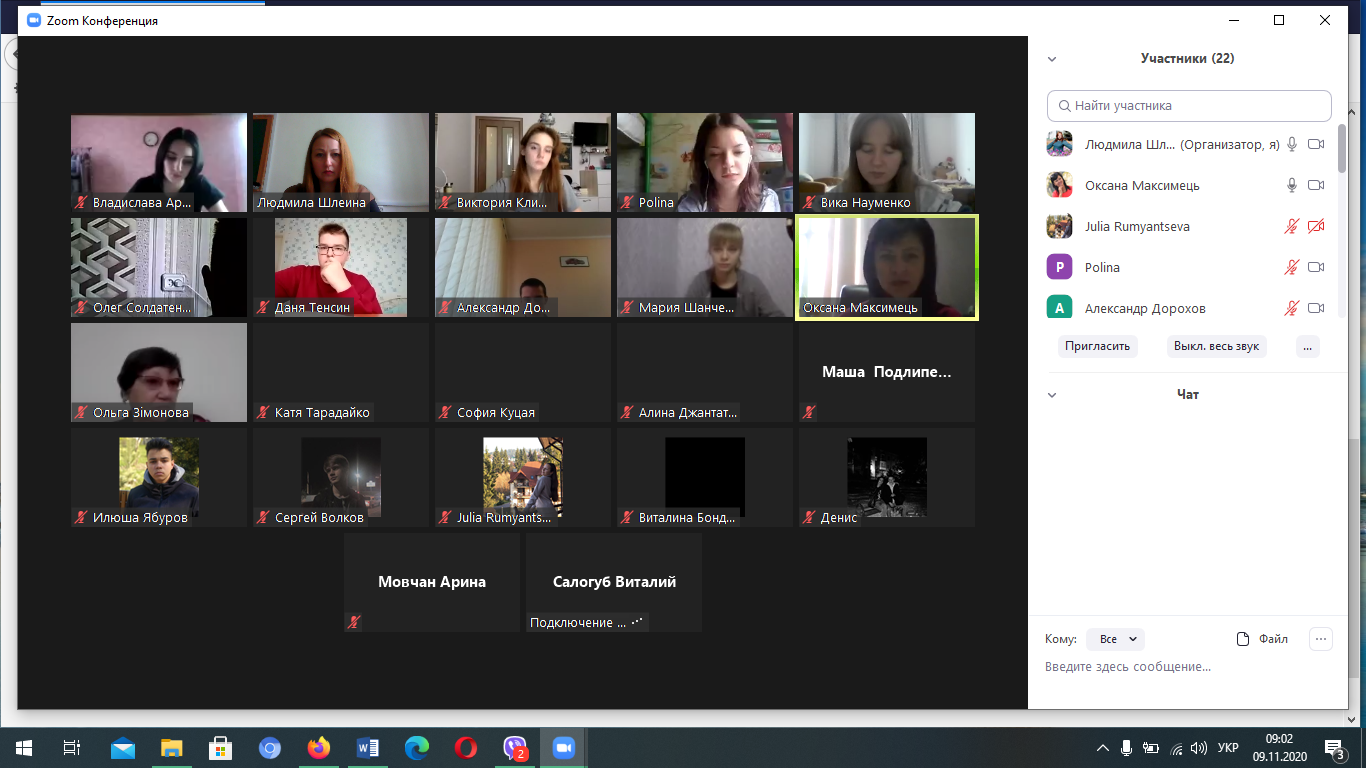Click the Пригласить button
Viewport: 1366px width, 768px height.
(x=1097, y=347)
